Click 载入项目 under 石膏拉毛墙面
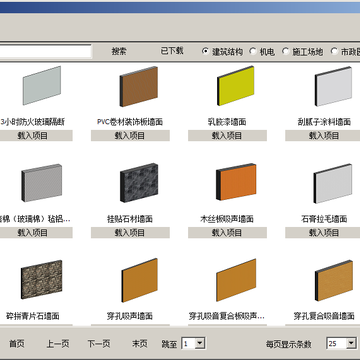 click(323, 232)
